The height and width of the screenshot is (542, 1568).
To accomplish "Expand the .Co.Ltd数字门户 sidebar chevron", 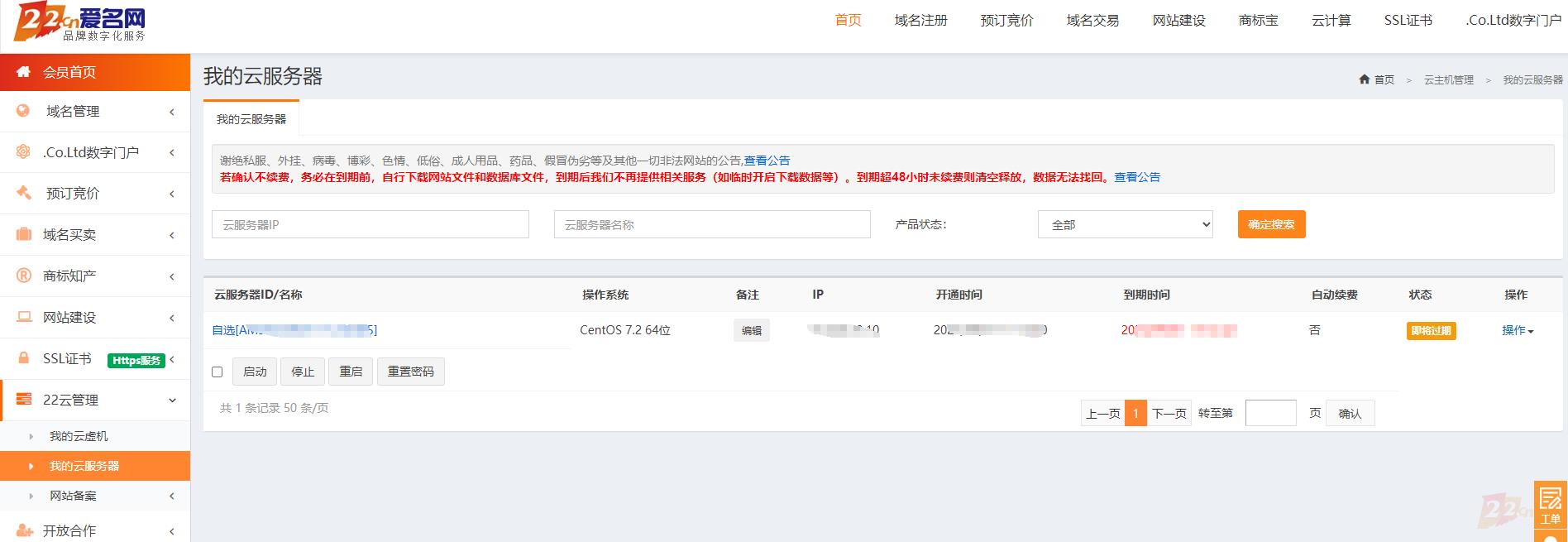I will click(x=172, y=152).
